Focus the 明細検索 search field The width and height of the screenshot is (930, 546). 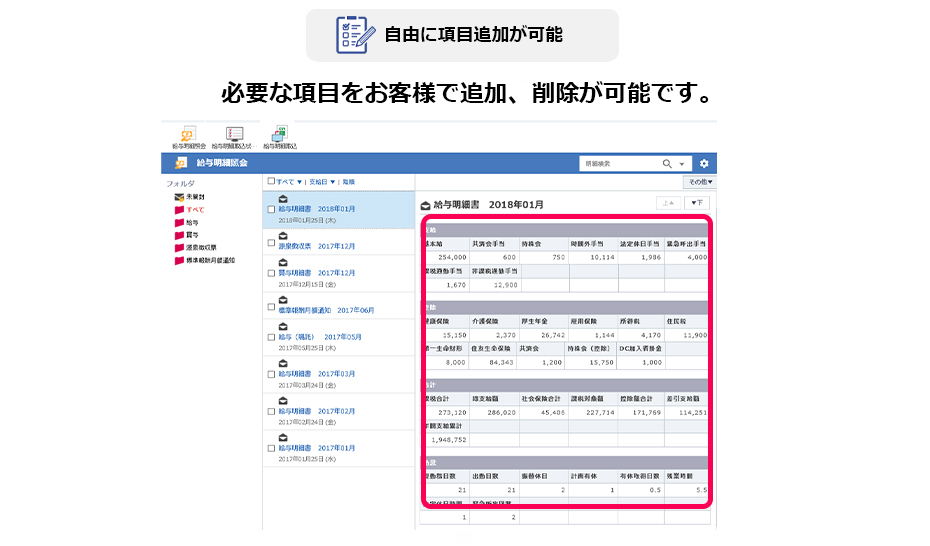point(620,164)
